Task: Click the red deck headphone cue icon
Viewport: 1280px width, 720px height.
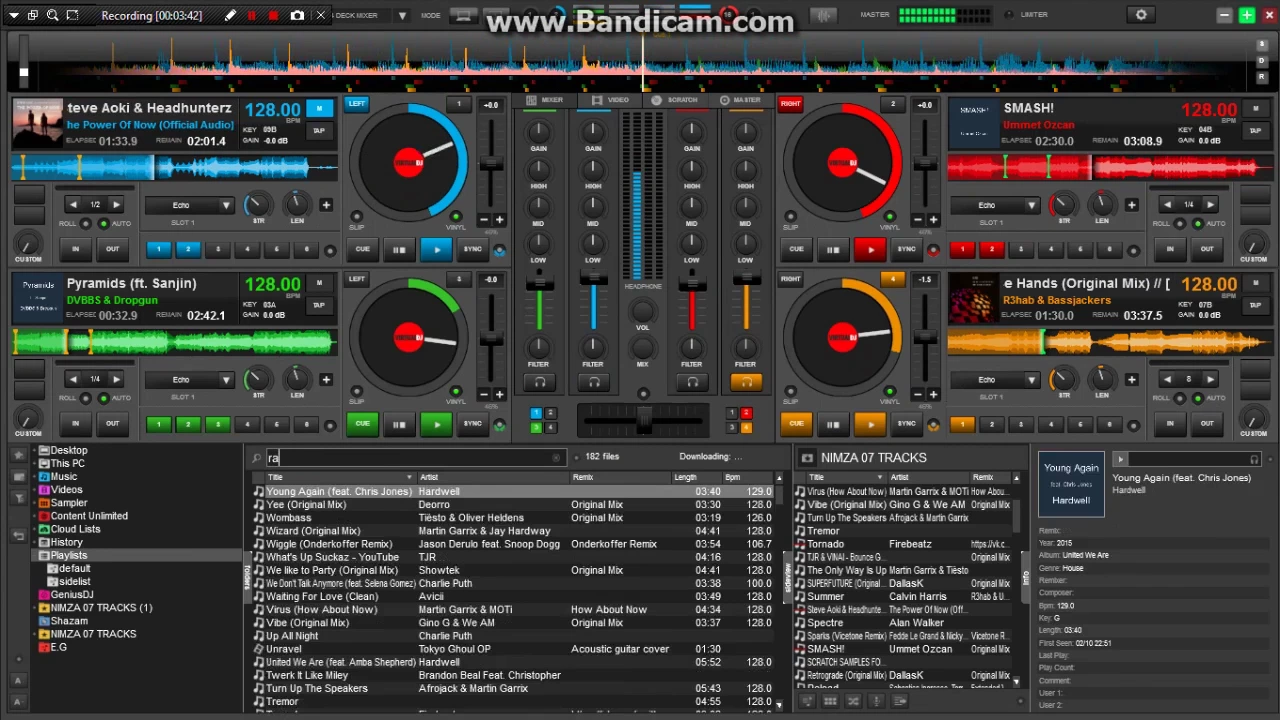Action: coord(691,381)
